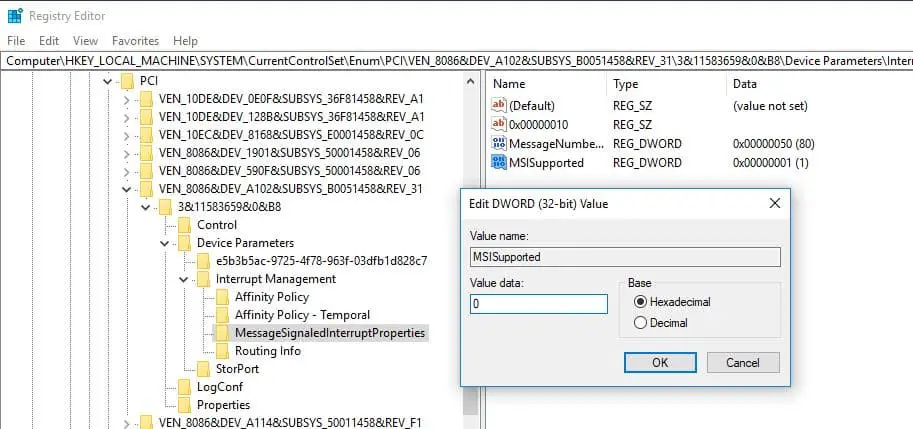Close the Edit DWORD dialog with X
This screenshot has width=913, height=429.
[774, 203]
